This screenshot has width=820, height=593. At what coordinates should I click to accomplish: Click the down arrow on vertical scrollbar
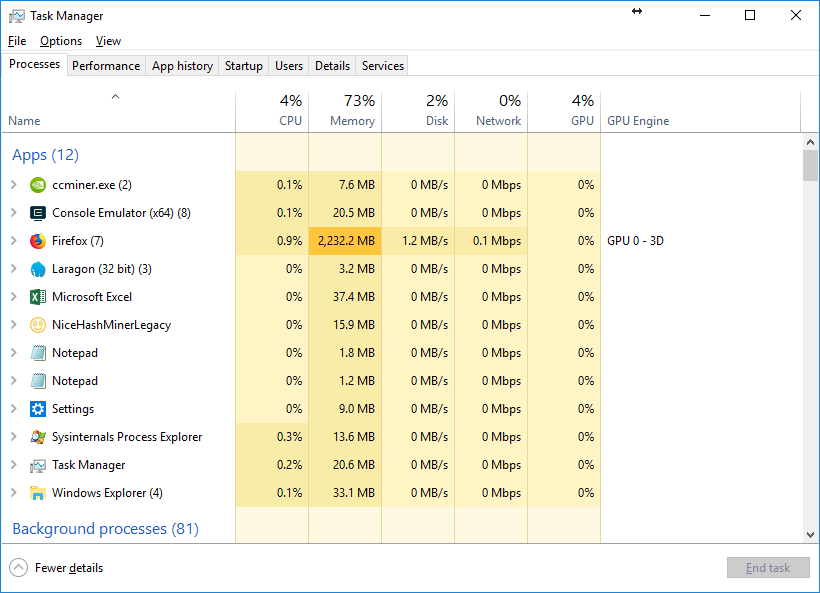click(x=810, y=536)
